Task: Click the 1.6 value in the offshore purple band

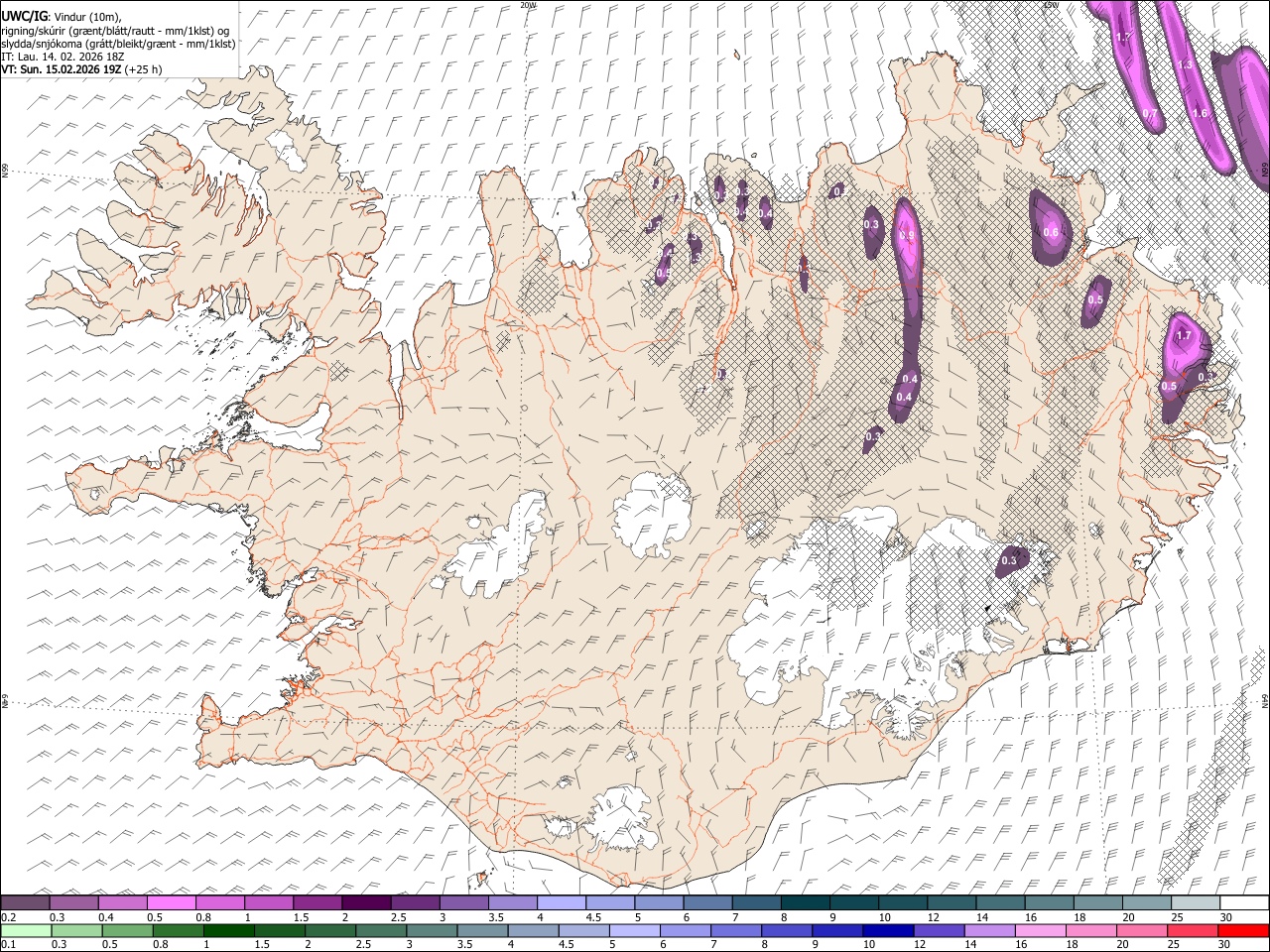Action: [x=1201, y=113]
